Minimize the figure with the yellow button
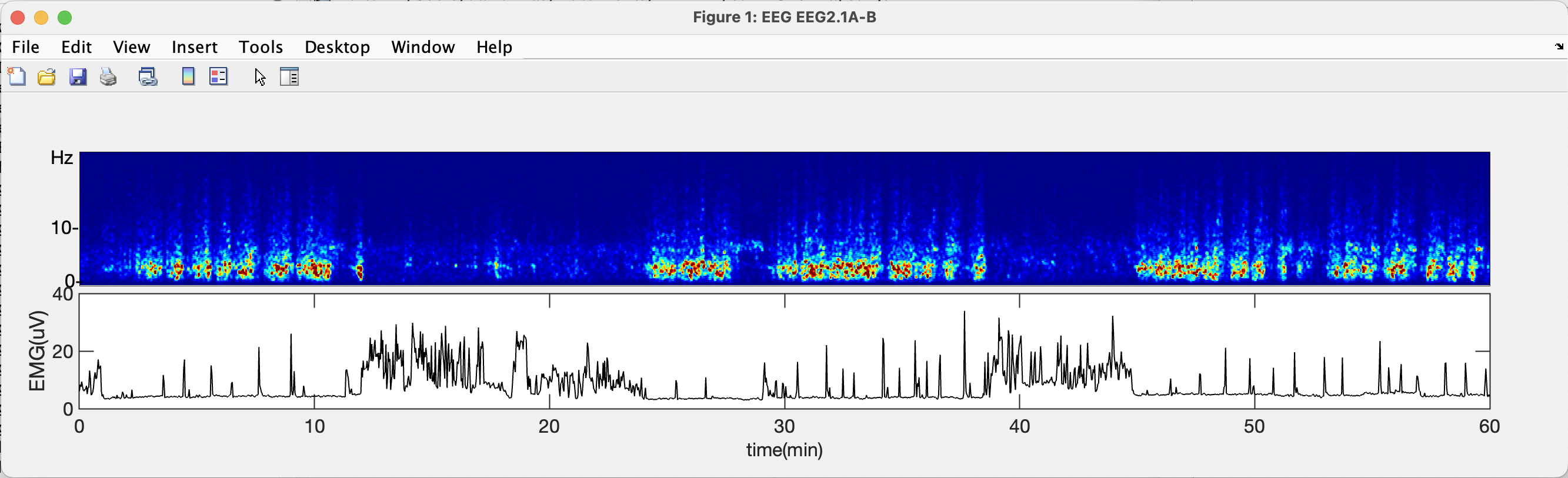The height and width of the screenshot is (478, 1568). (x=41, y=18)
